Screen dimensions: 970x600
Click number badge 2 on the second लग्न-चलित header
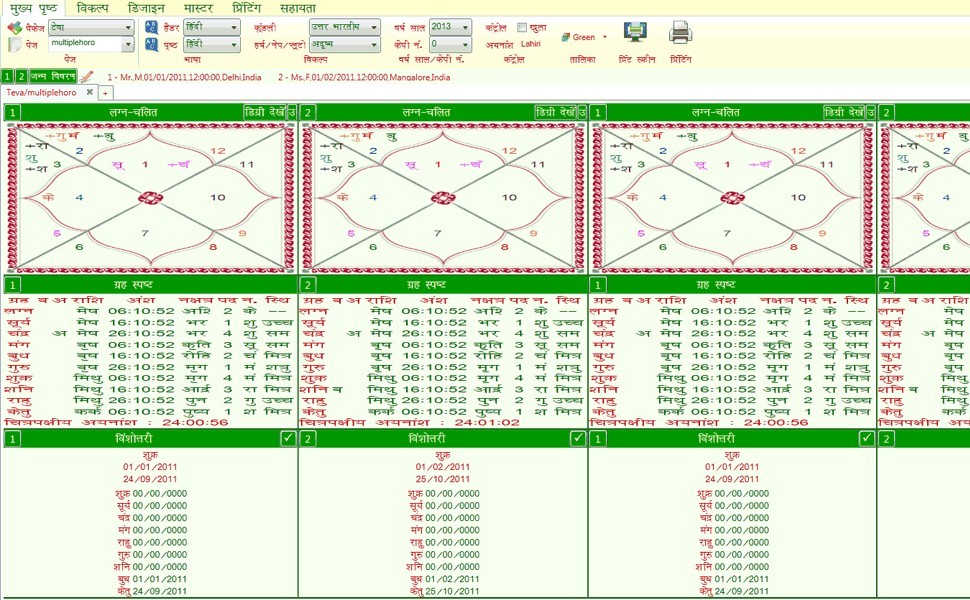click(307, 113)
